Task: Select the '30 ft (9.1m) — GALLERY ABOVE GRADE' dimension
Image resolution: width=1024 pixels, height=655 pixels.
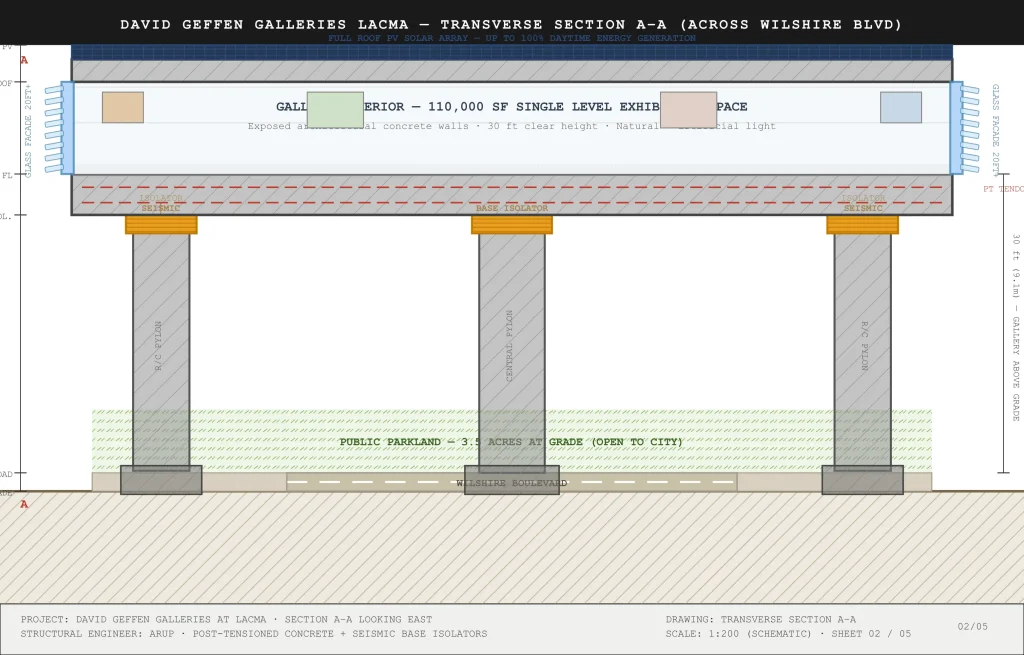Action: 1016,327
